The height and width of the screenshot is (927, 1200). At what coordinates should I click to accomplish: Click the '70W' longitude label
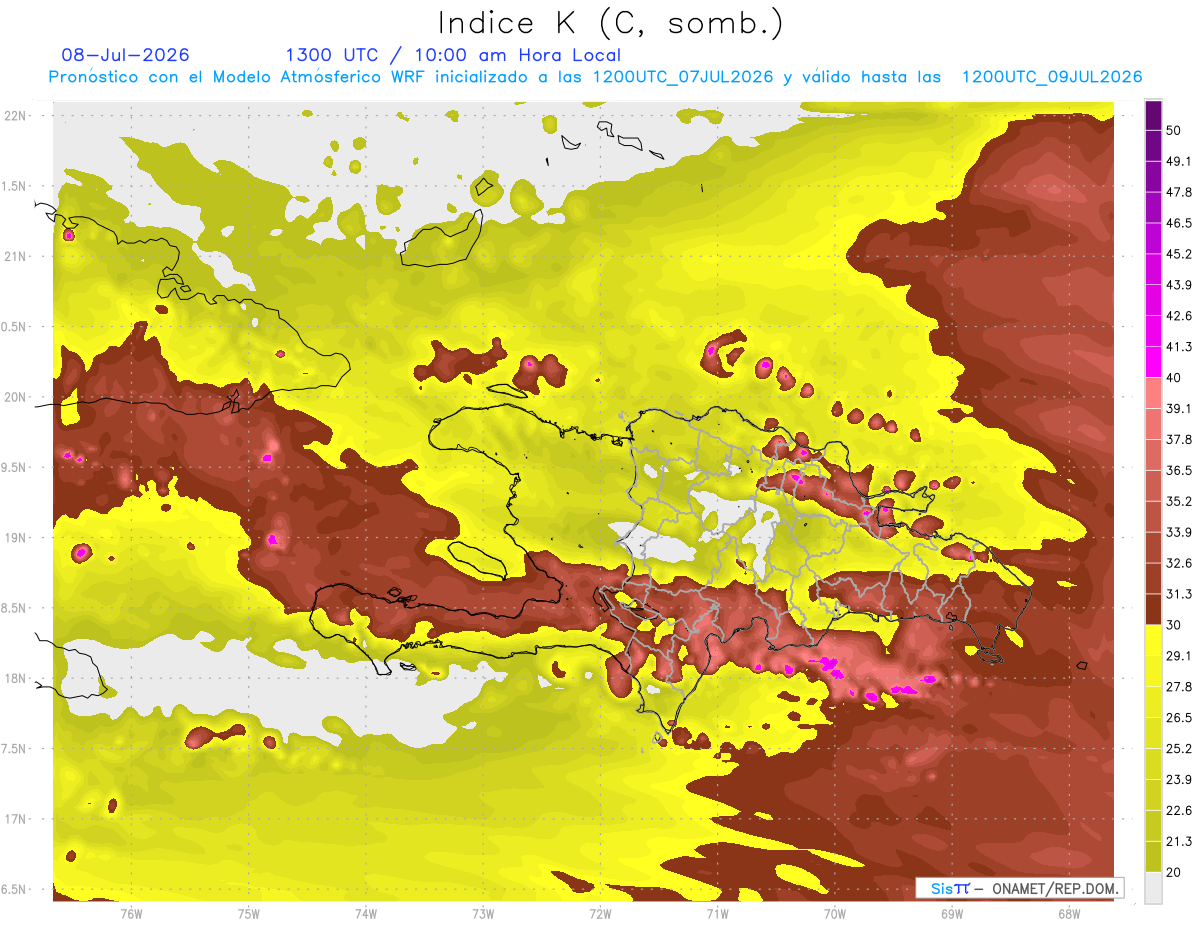[x=835, y=914]
